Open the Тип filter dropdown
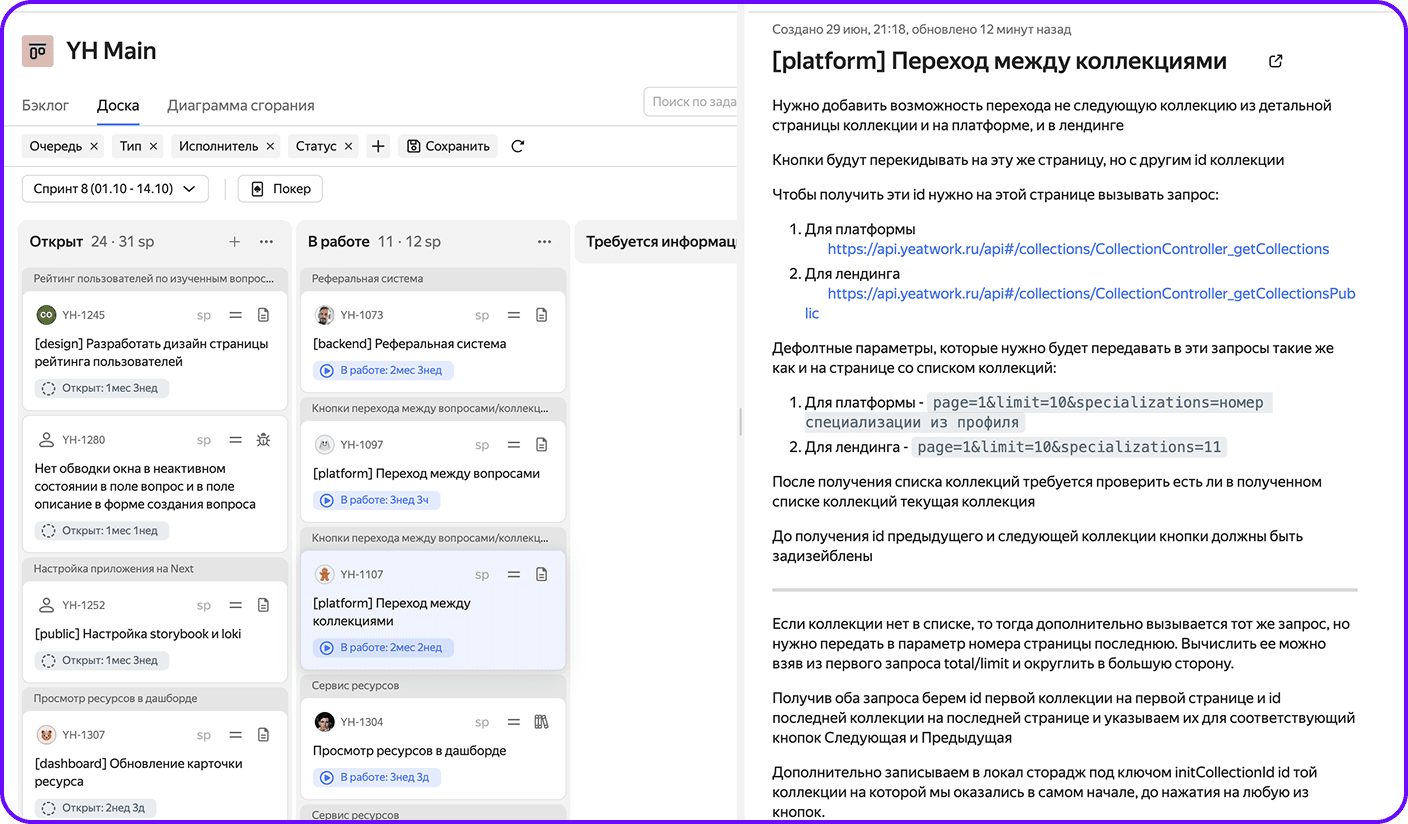The height and width of the screenshot is (824, 1408). (130, 146)
